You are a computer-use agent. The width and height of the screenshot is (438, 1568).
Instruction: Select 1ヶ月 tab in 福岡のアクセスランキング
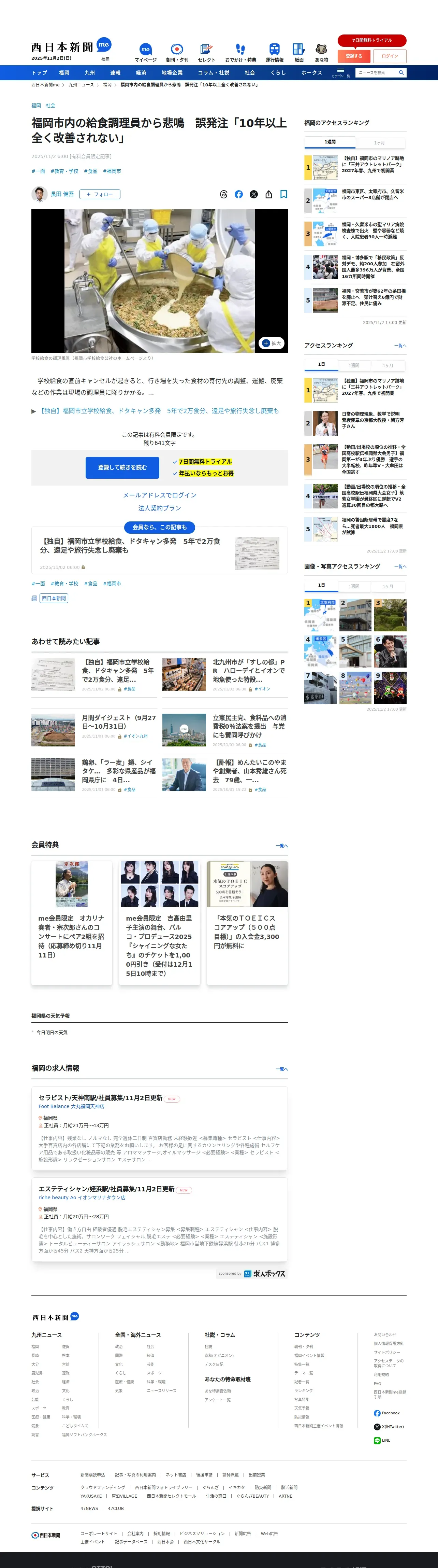380,142
